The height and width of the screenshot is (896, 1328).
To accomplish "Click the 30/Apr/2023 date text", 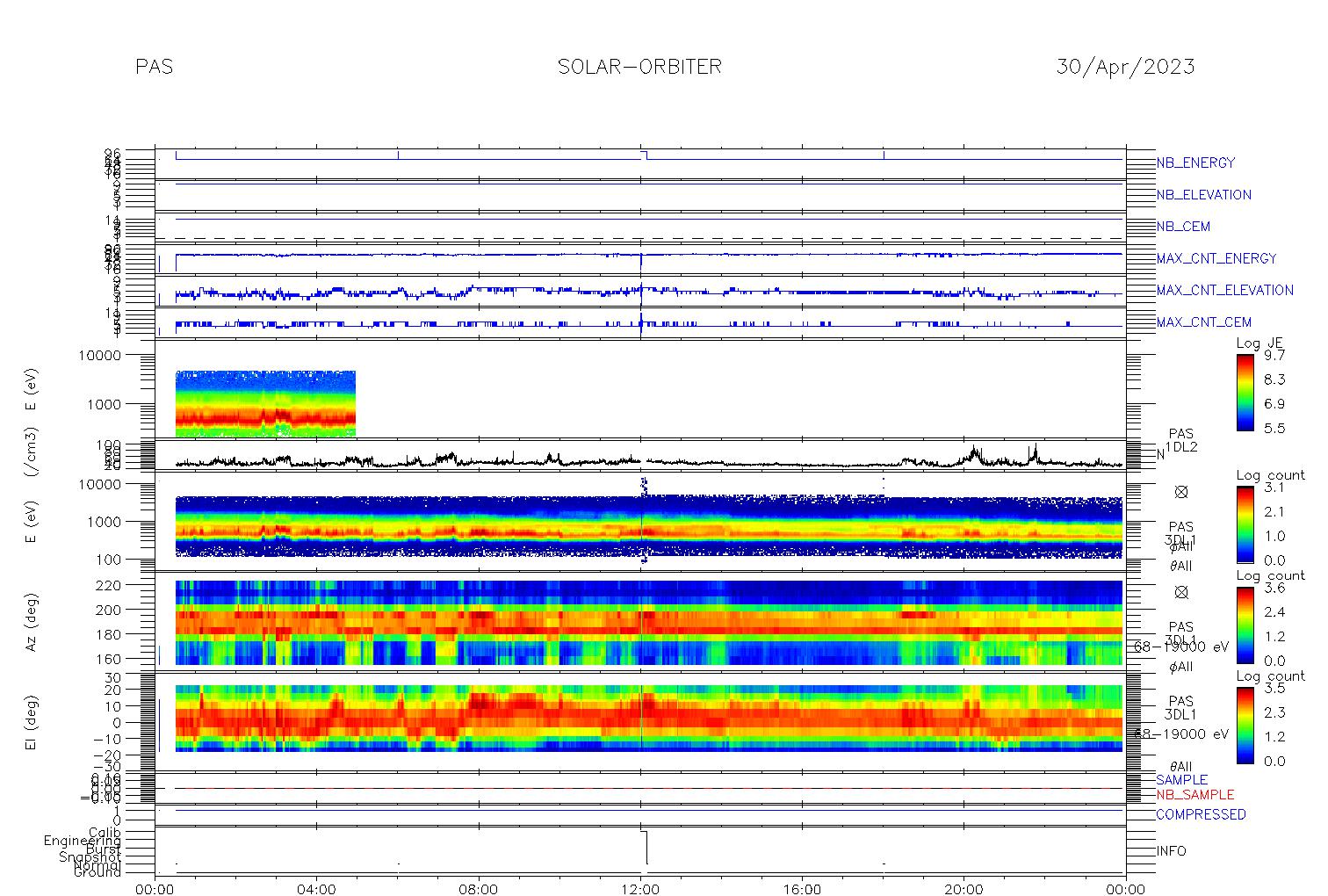I will (x=1125, y=67).
